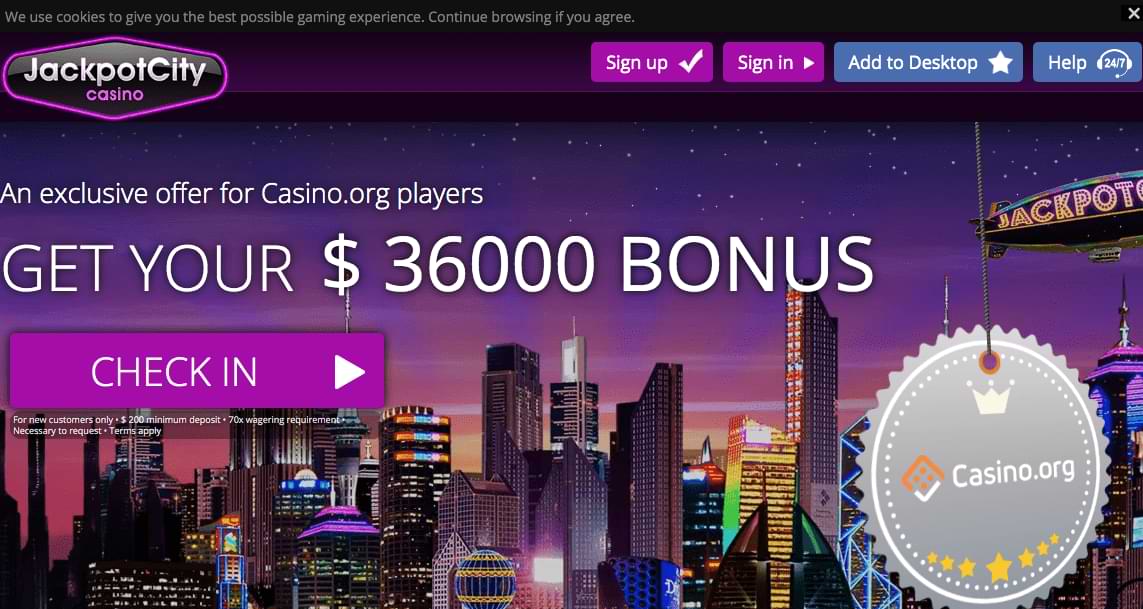Viewport: 1143px width, 609px height.
Task: Click the Casino.org text on the badge
Action: click(x=1013, y=473)
